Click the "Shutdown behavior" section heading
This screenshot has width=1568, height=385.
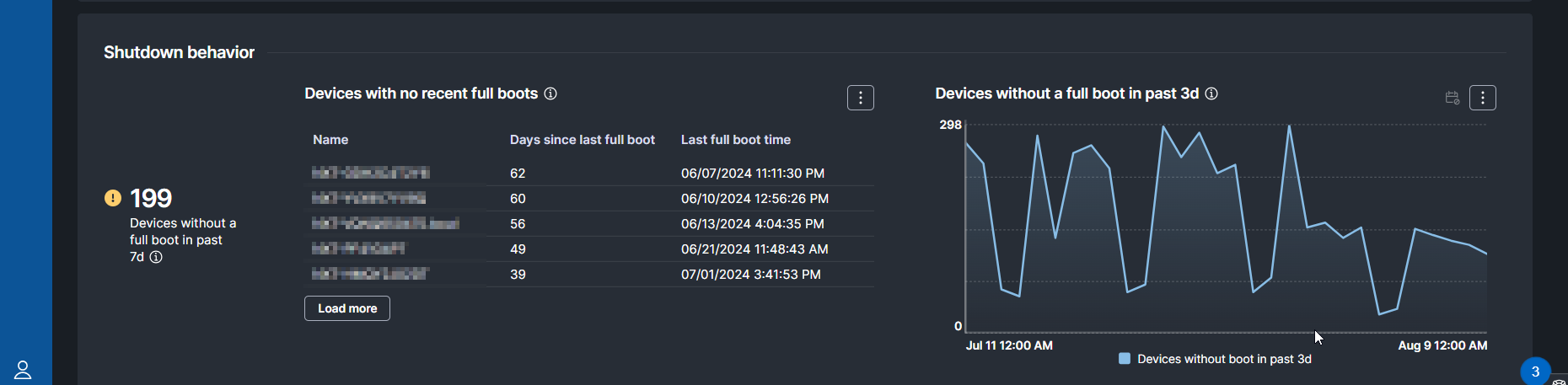pyautogui.click(x=179, y=52)
